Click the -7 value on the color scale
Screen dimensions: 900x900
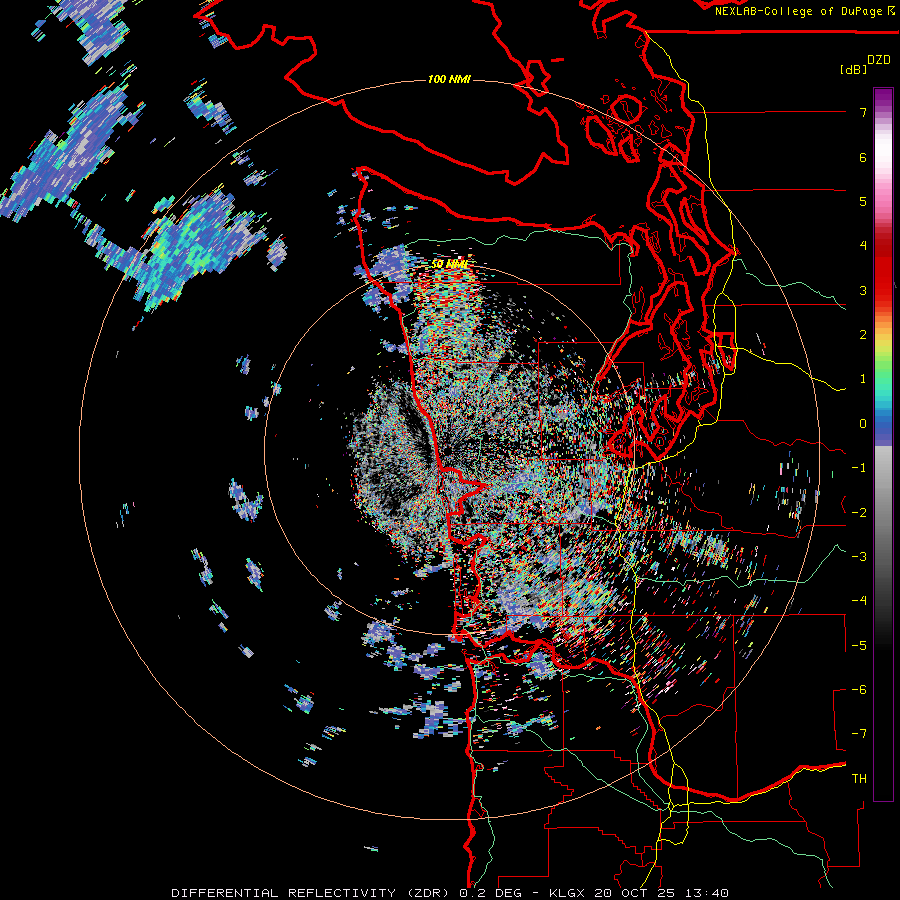tap(859, 734)
